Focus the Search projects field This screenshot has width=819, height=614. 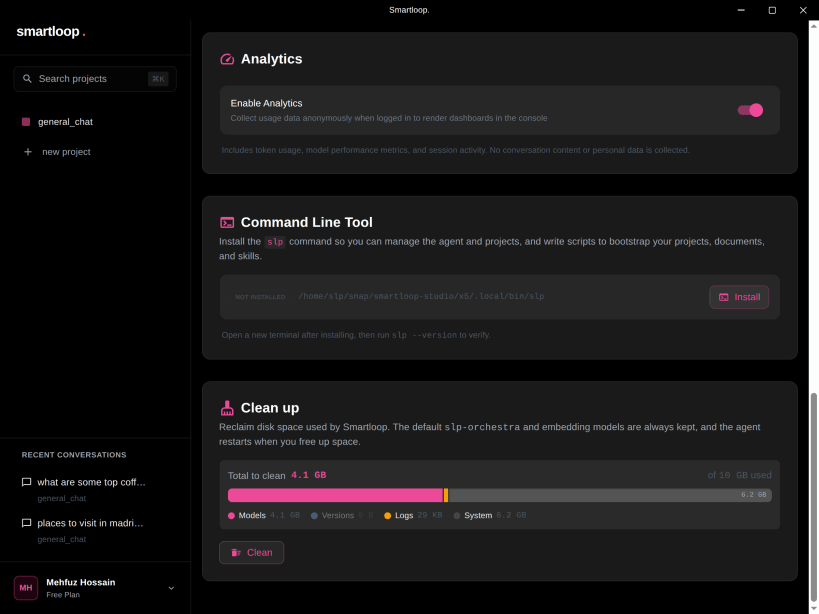(95, 79)
